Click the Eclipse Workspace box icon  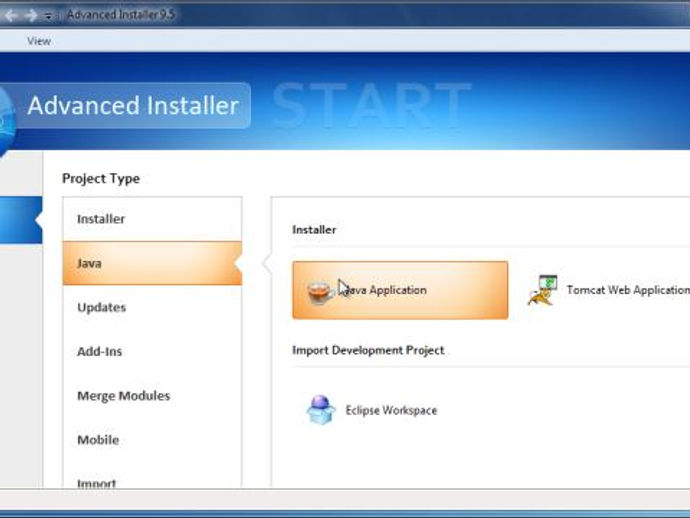pyautogui.click(x=320, y=410)
